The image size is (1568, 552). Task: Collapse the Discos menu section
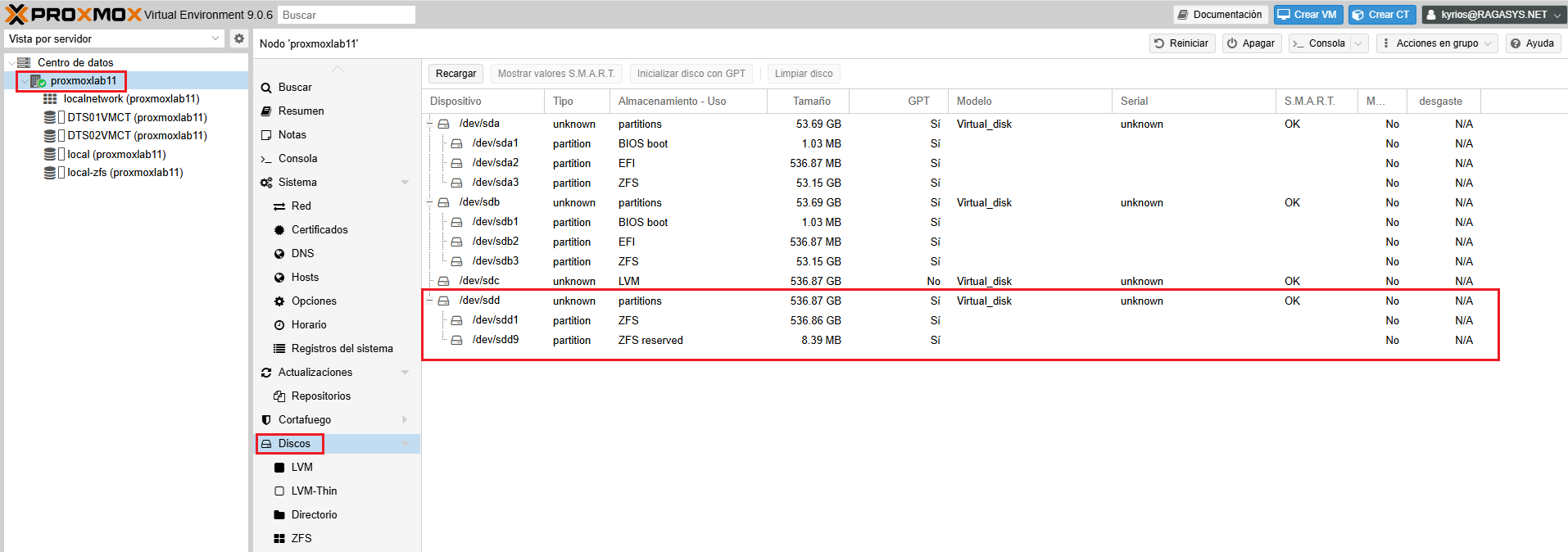pyautogui.click(x=405, y=443)
